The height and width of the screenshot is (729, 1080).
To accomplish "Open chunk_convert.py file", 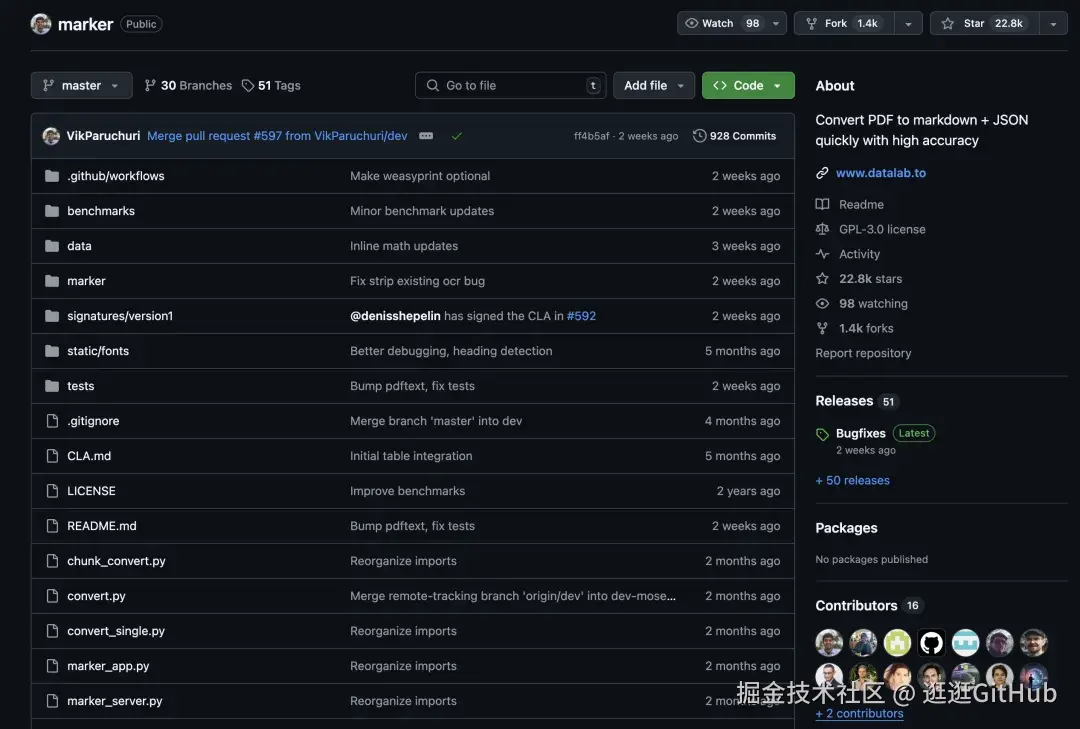I will click(116, 561).
